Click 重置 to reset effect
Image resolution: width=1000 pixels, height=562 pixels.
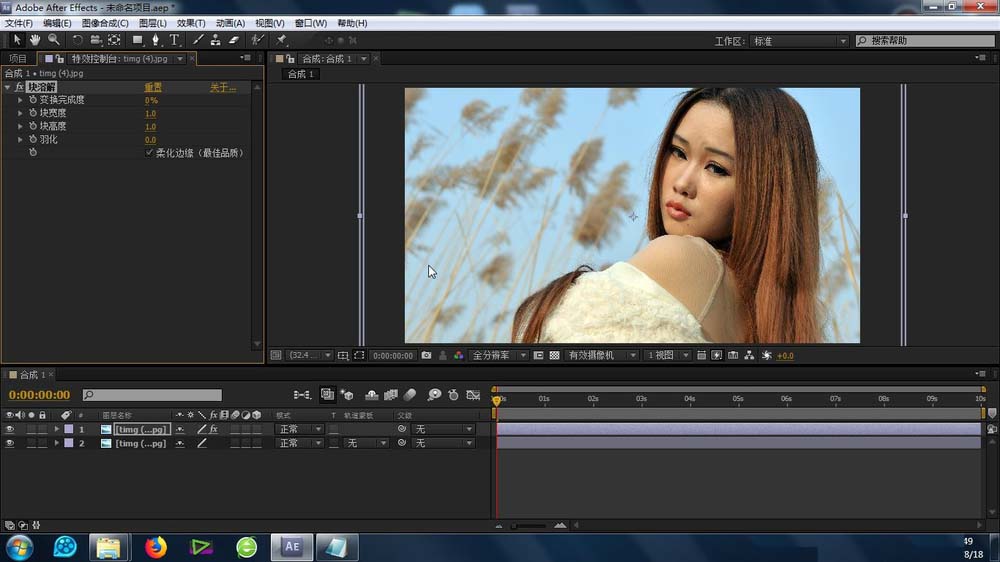[x=153, y=87]
